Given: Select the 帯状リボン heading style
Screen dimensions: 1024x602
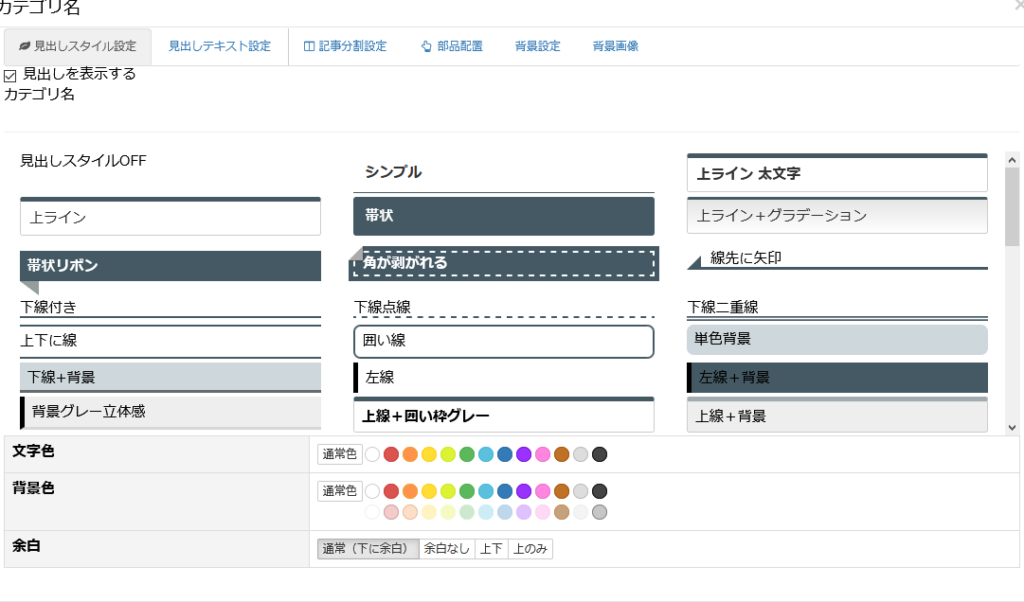Looking at the screenshot, I should pos(170,266).
